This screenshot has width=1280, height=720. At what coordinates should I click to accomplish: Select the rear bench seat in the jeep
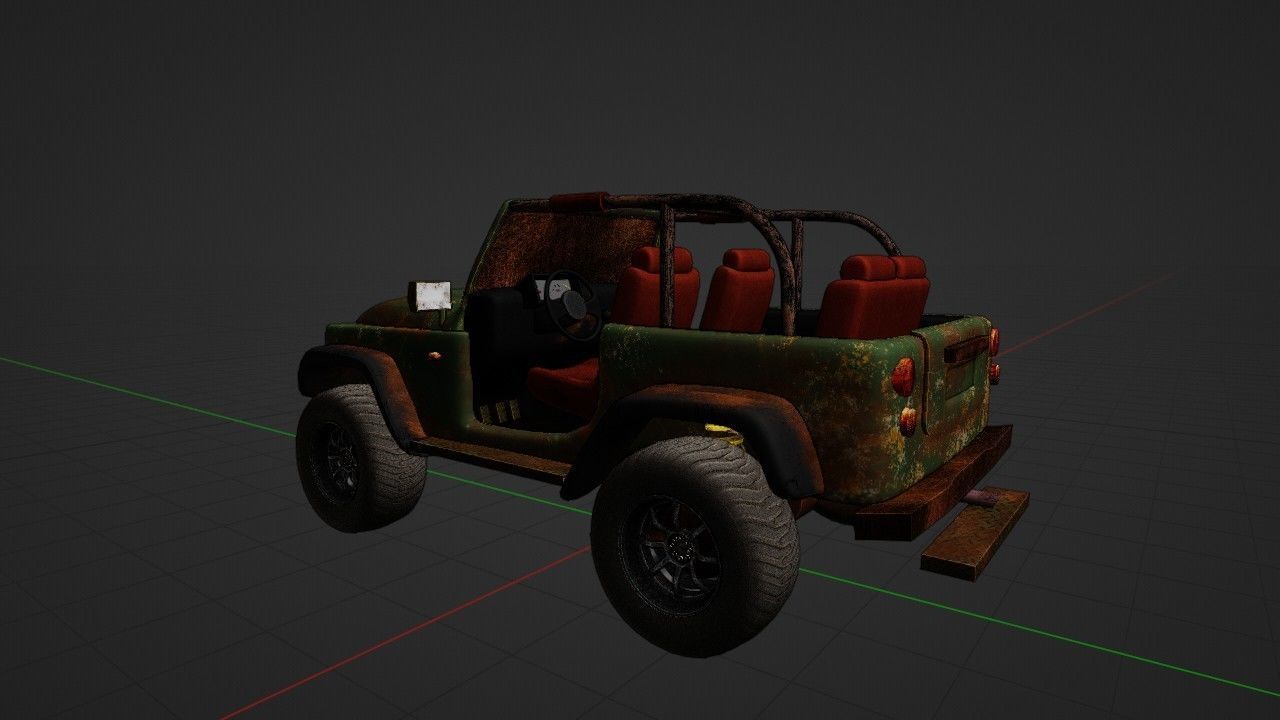pos(873,296)
